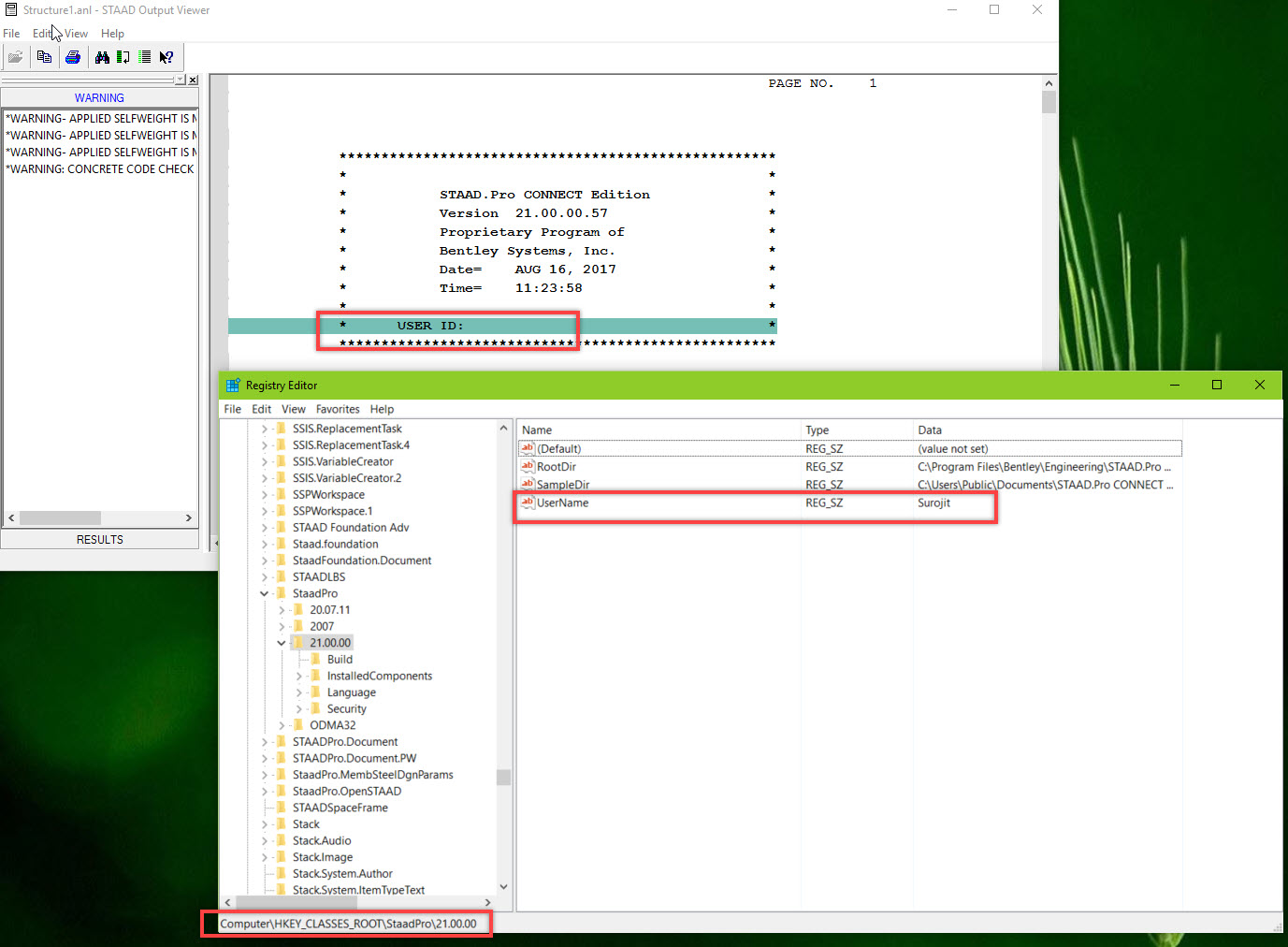This screenshot has width=1288, height=947.
Task: Click the output report scroll-up arrow
Action: pos(1049,83)
